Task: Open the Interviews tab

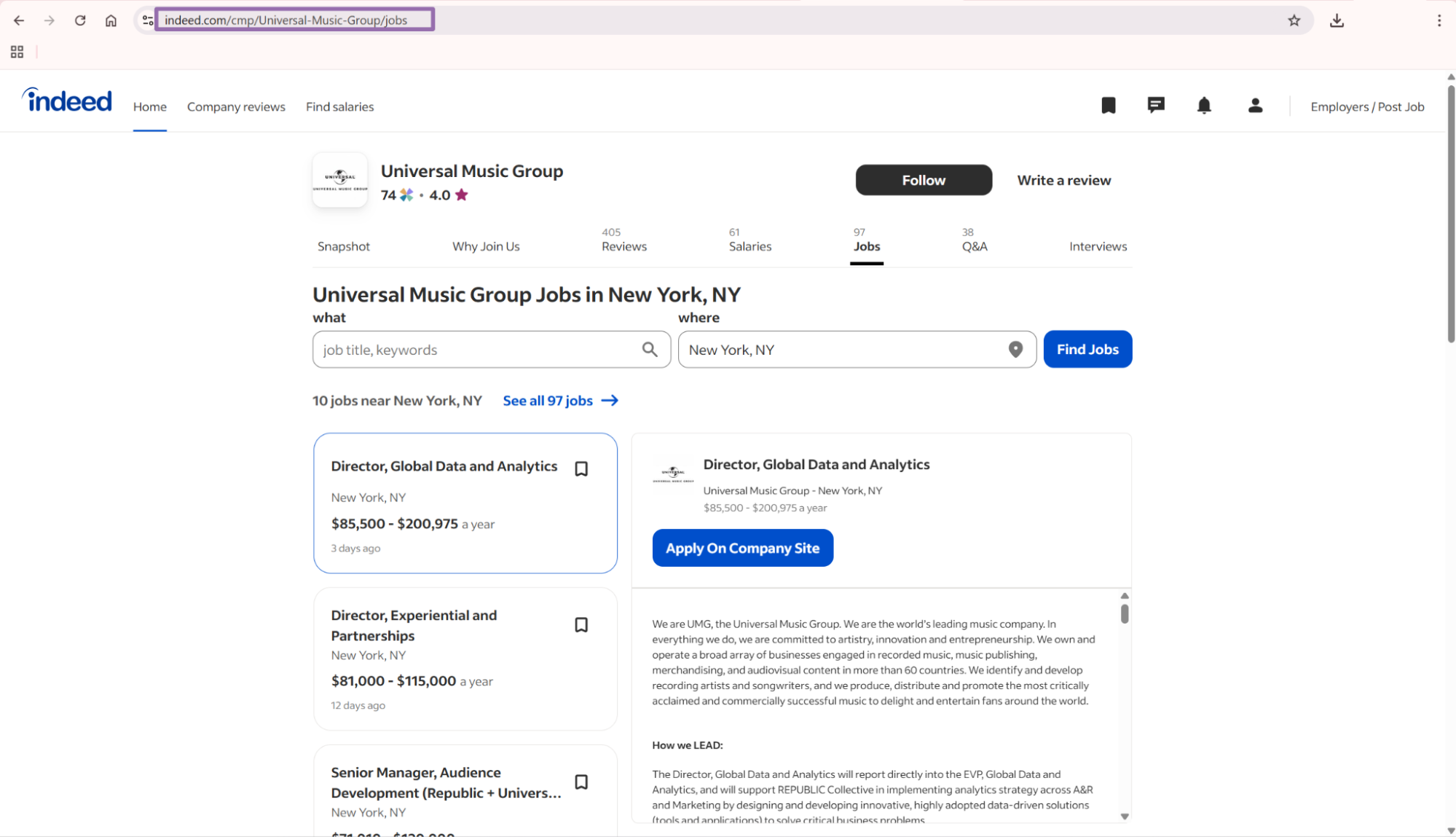Action: tap(1098, 246)
